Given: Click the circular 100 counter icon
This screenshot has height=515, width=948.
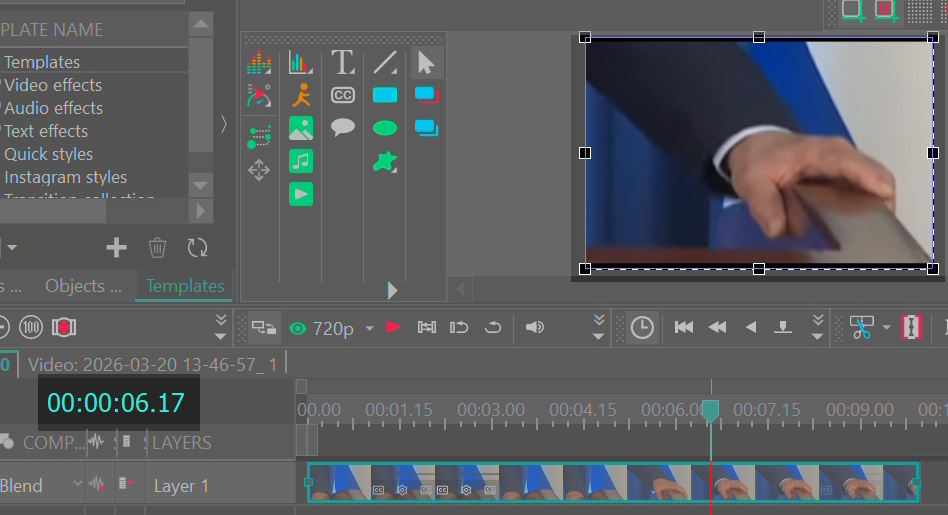Looking at the screenshot, I should tap(31, 328).
